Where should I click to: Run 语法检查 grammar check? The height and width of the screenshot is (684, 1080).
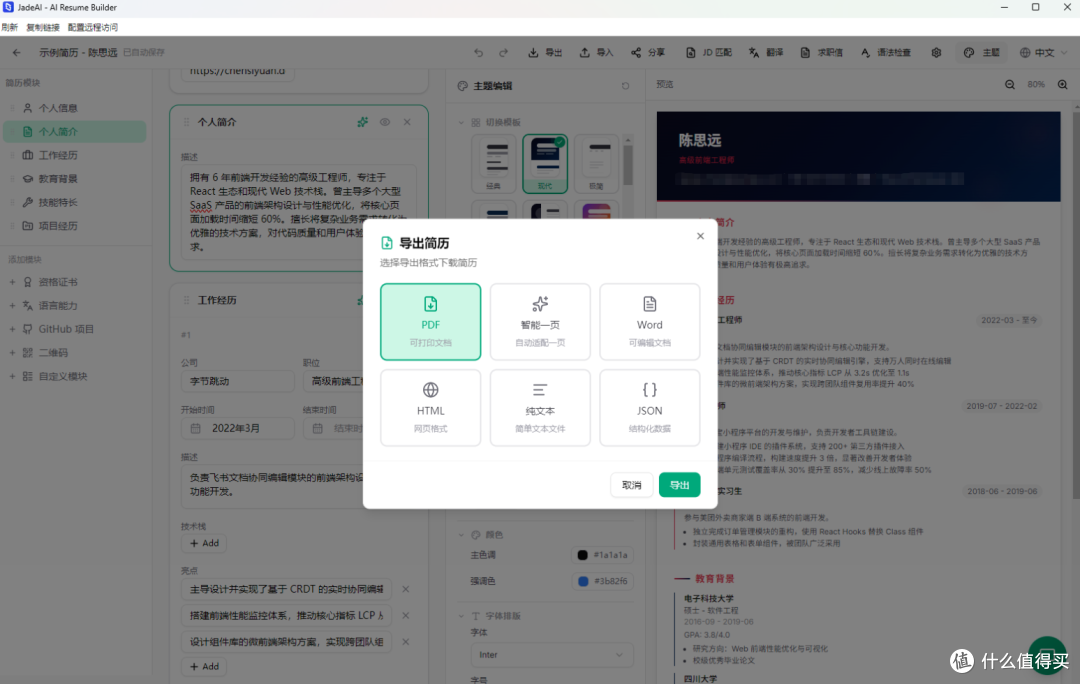(886, 52)
